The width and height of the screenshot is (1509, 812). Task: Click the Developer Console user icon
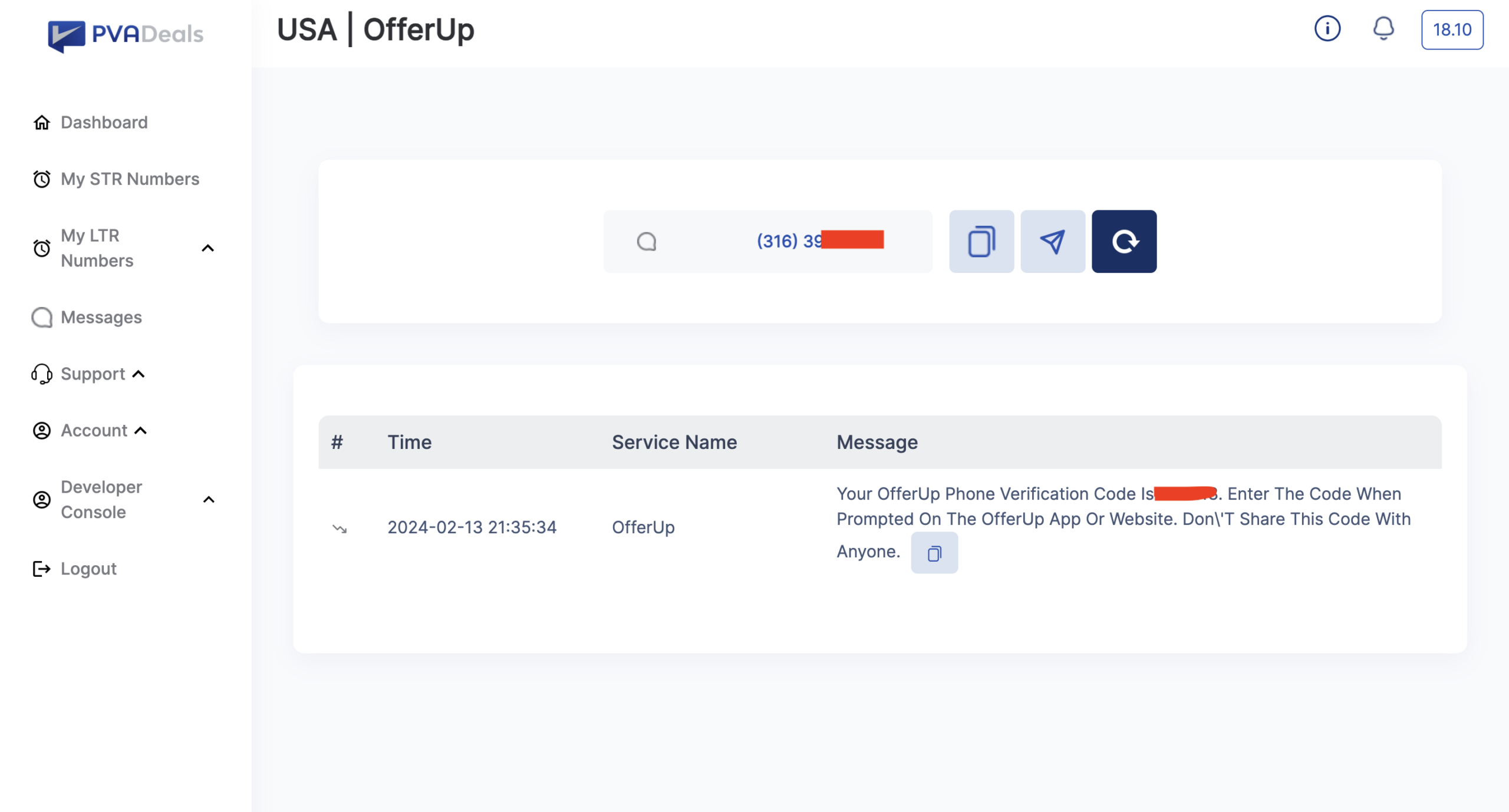pyautogui.click(x=42, y=500)
